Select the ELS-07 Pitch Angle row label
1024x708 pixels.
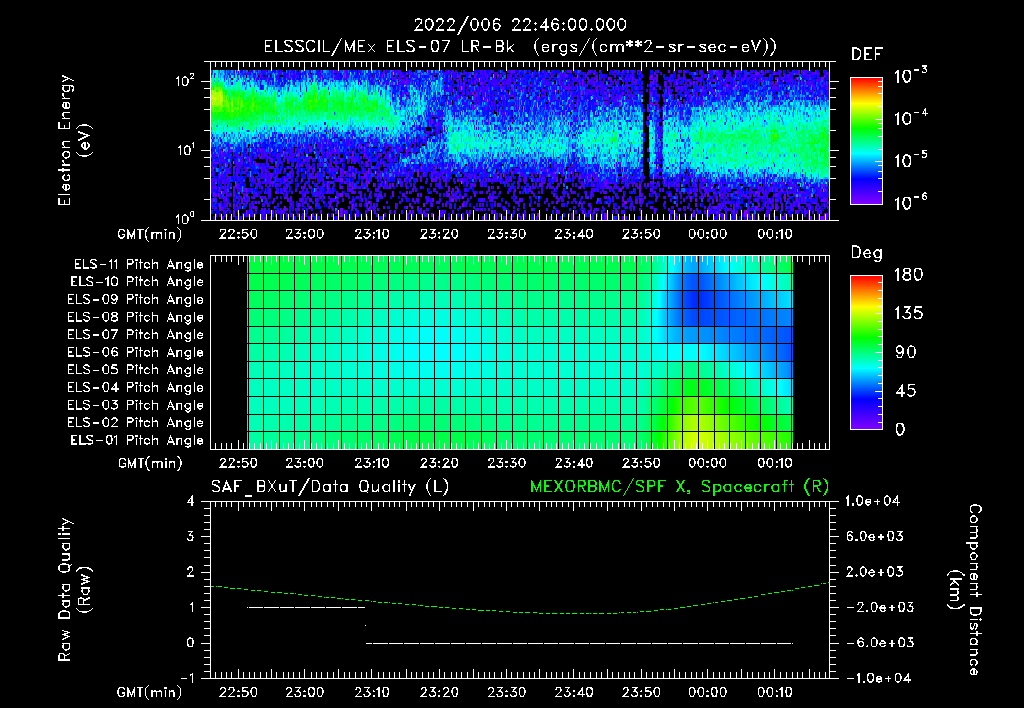pyautogui.click(x=136, y=334)
